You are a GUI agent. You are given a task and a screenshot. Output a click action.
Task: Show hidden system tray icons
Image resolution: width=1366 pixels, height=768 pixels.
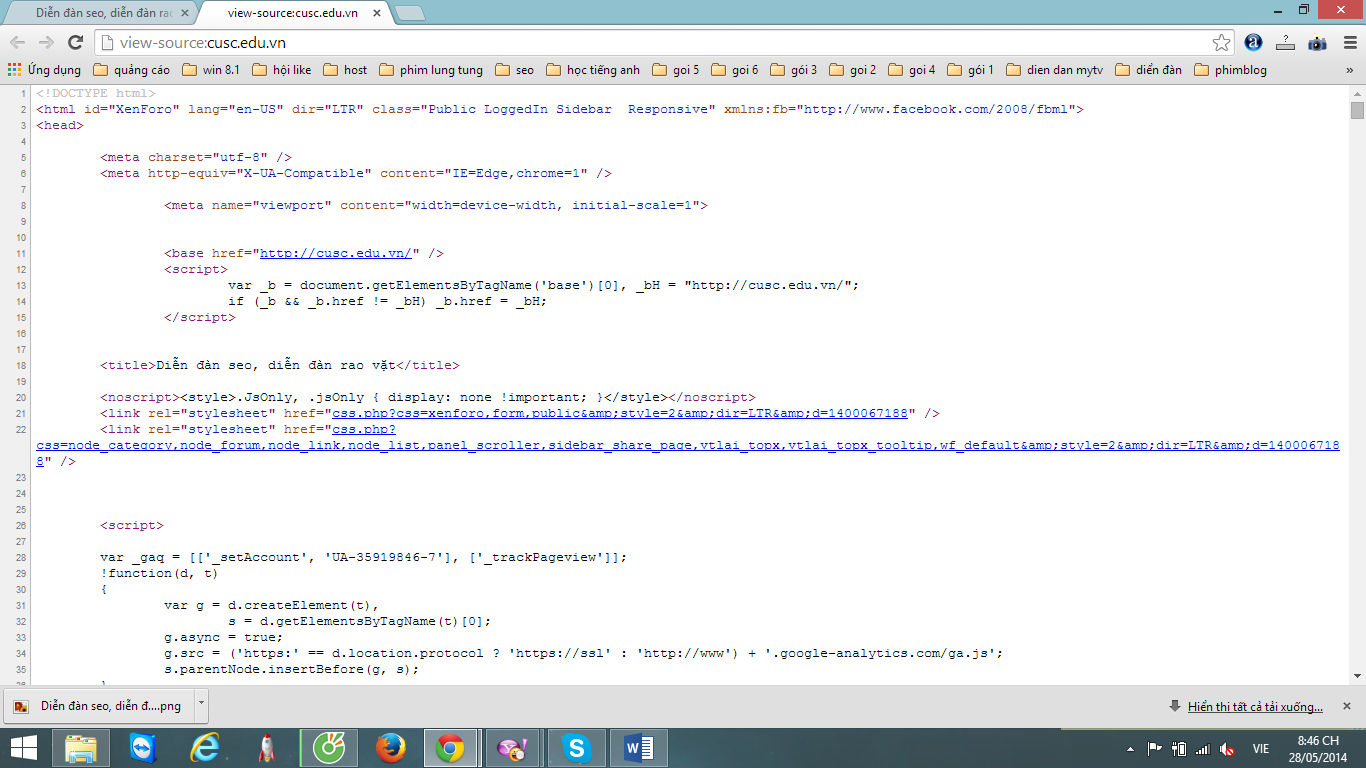(1131, 748)
